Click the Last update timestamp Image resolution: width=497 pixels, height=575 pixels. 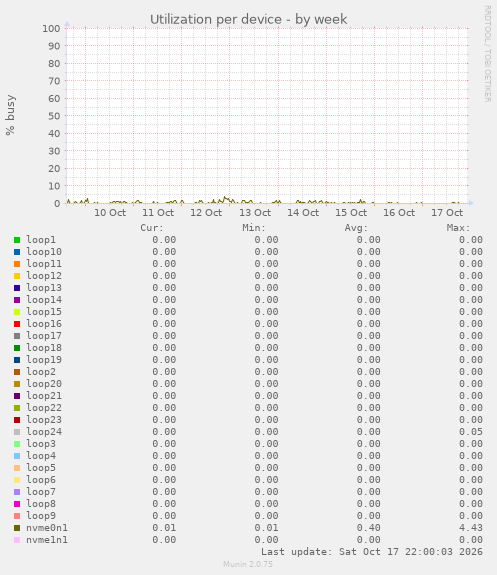[372, 552]
